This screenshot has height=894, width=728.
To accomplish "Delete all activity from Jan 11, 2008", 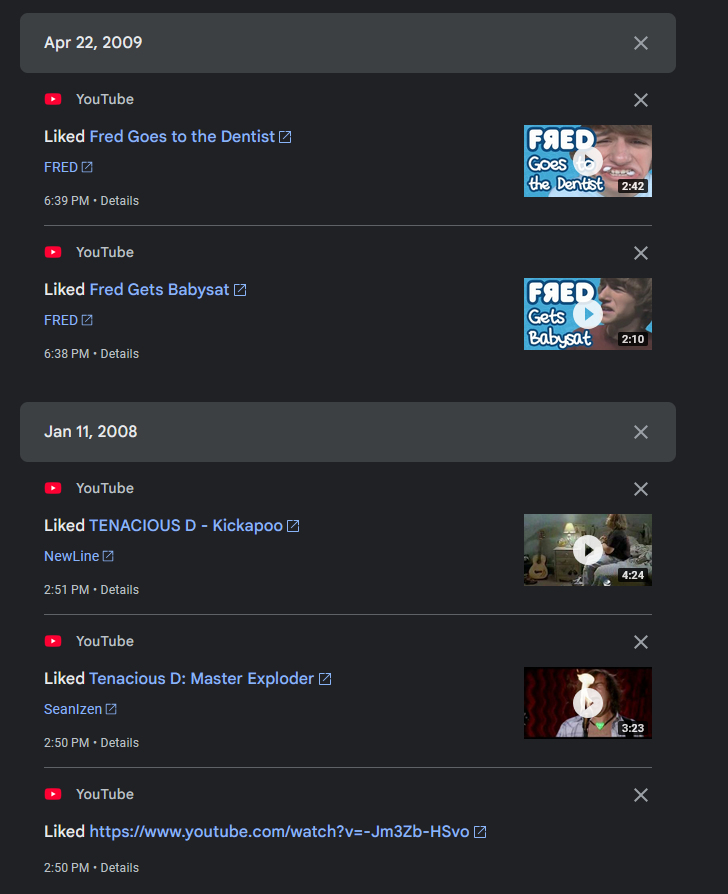I will pyautogui.click(x=641, y=432).
